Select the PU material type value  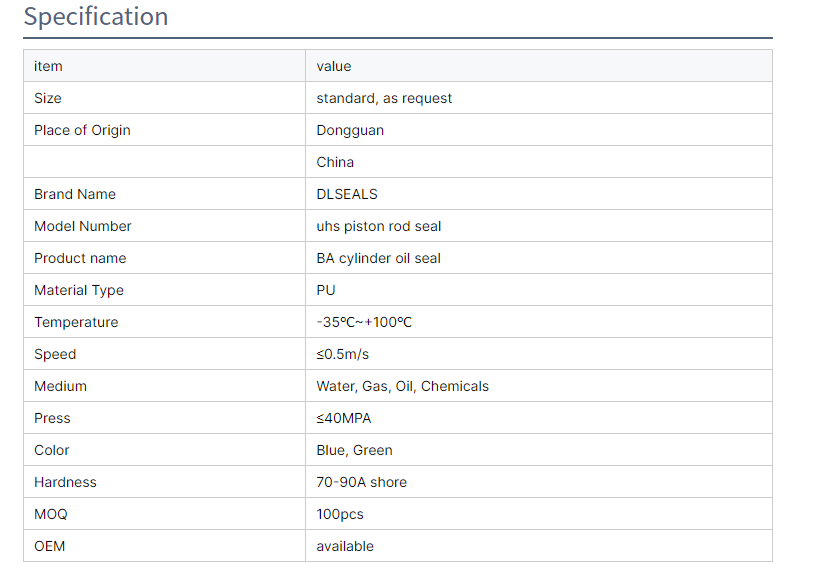click(x=326, y=290)
